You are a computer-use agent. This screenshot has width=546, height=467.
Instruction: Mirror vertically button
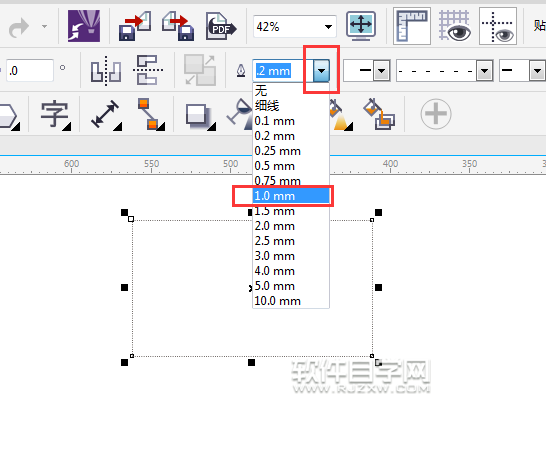[x=148, y=70]
